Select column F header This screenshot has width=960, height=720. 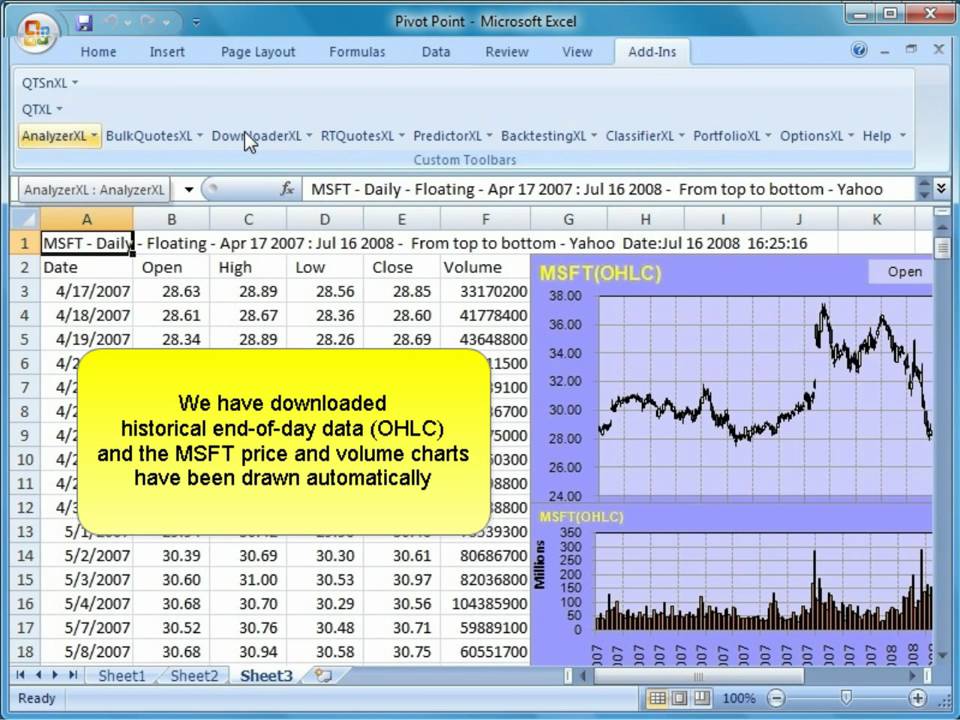485,219
